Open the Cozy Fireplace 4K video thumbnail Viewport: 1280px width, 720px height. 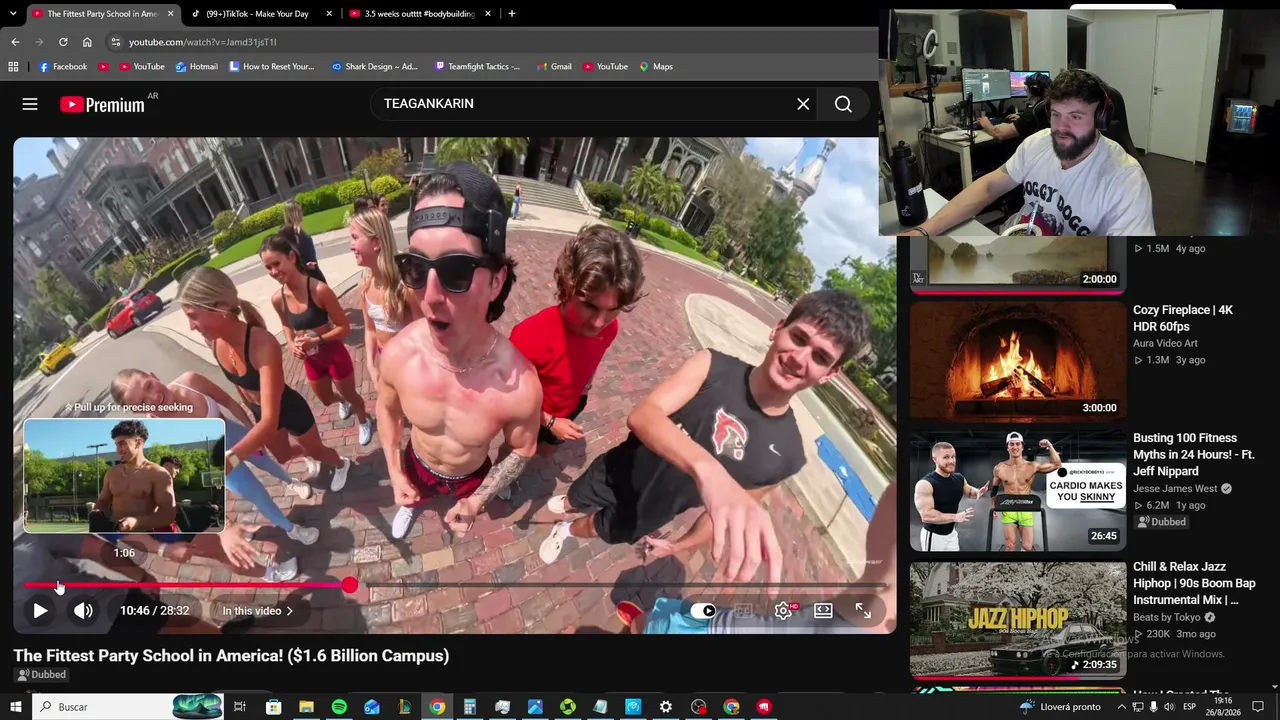click(x=1018, y=360)
